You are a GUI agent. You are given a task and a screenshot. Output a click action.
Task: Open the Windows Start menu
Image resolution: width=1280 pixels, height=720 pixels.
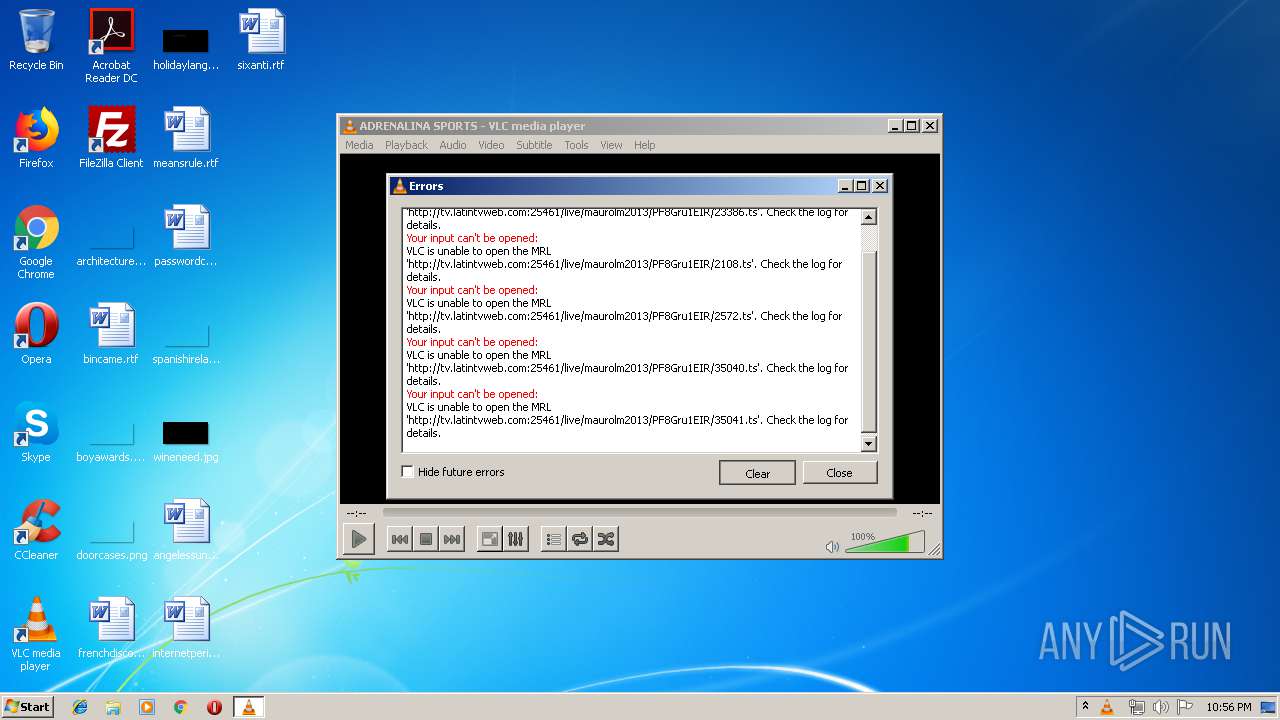(x=28, y=706)
